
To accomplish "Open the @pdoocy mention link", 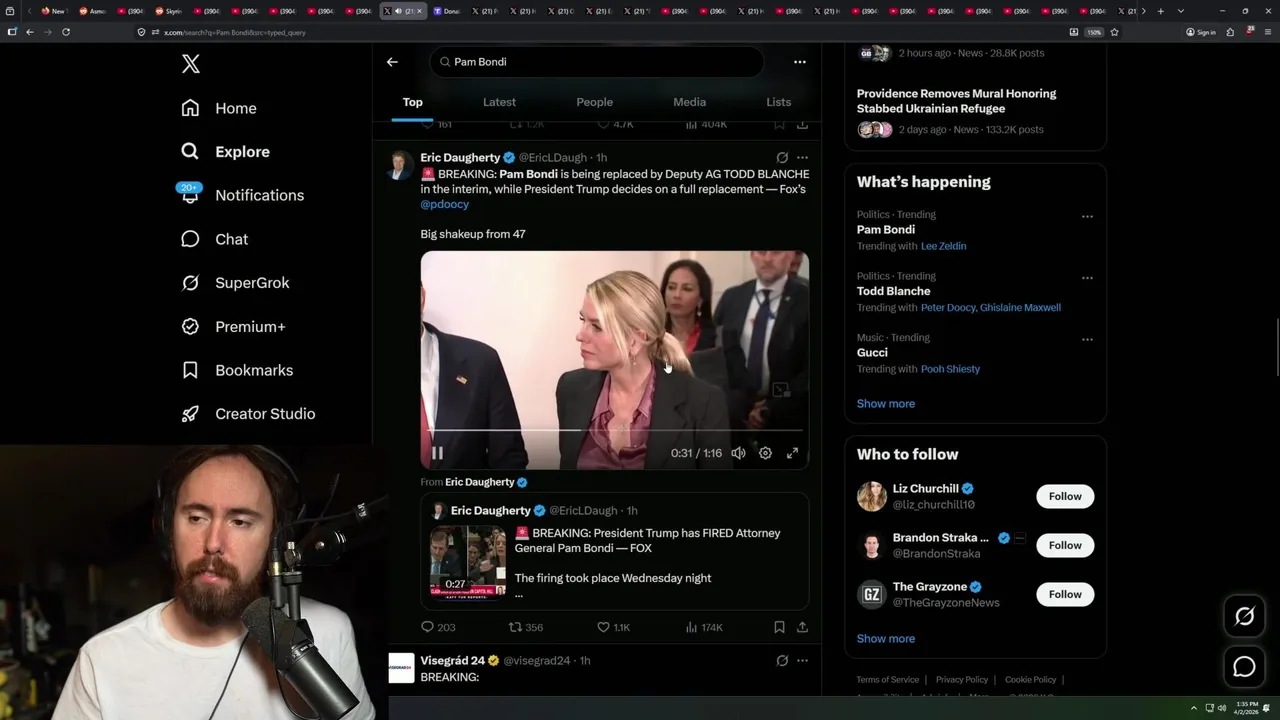I will click(x=444, y=204).
